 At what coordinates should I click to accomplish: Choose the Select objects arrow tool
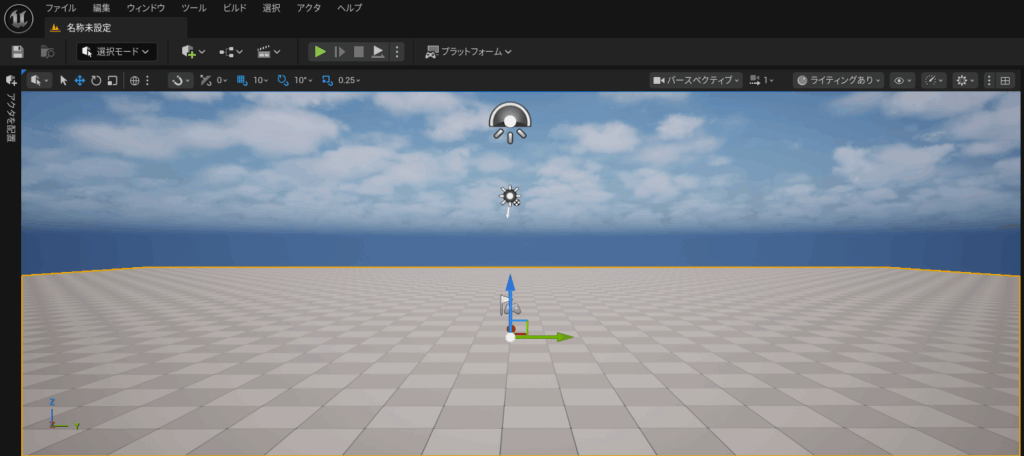click(x=63, y=81)
